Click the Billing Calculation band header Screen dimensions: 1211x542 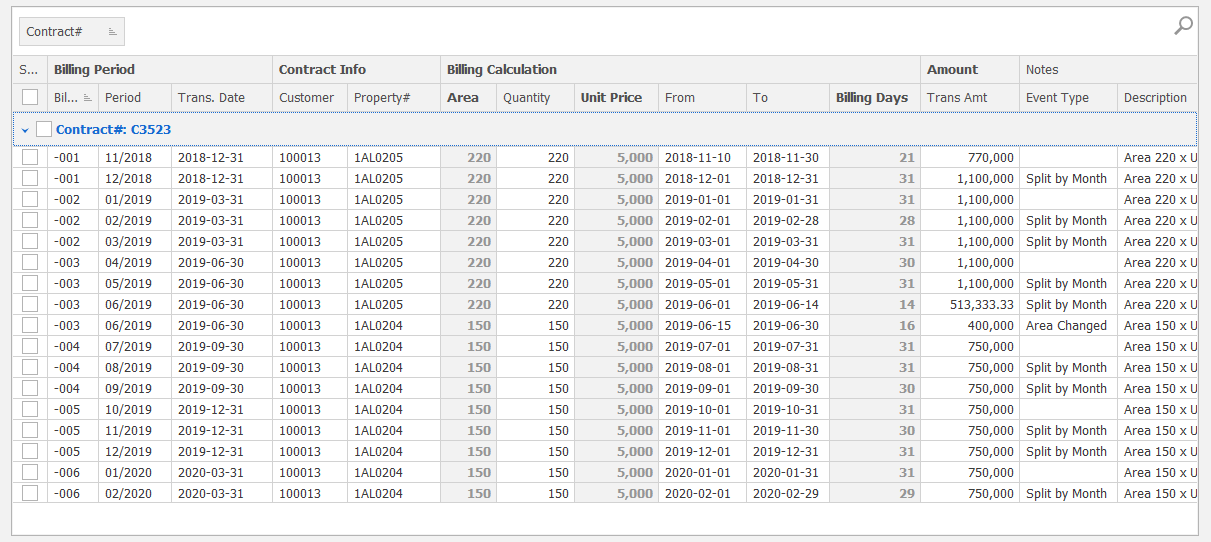502,70
